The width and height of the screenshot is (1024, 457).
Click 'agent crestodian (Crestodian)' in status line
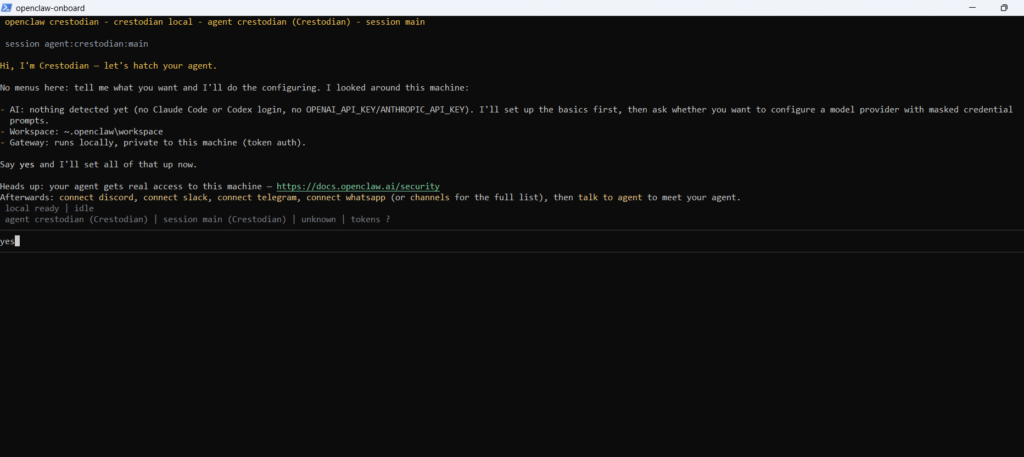pyautogui.click(x=76, y=219)
